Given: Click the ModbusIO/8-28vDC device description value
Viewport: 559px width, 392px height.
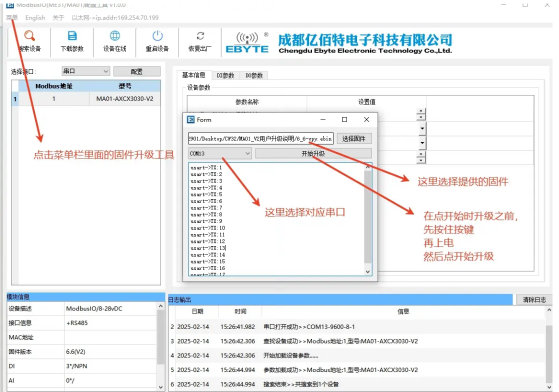Looking at the screenshot, I should [94, 309].
